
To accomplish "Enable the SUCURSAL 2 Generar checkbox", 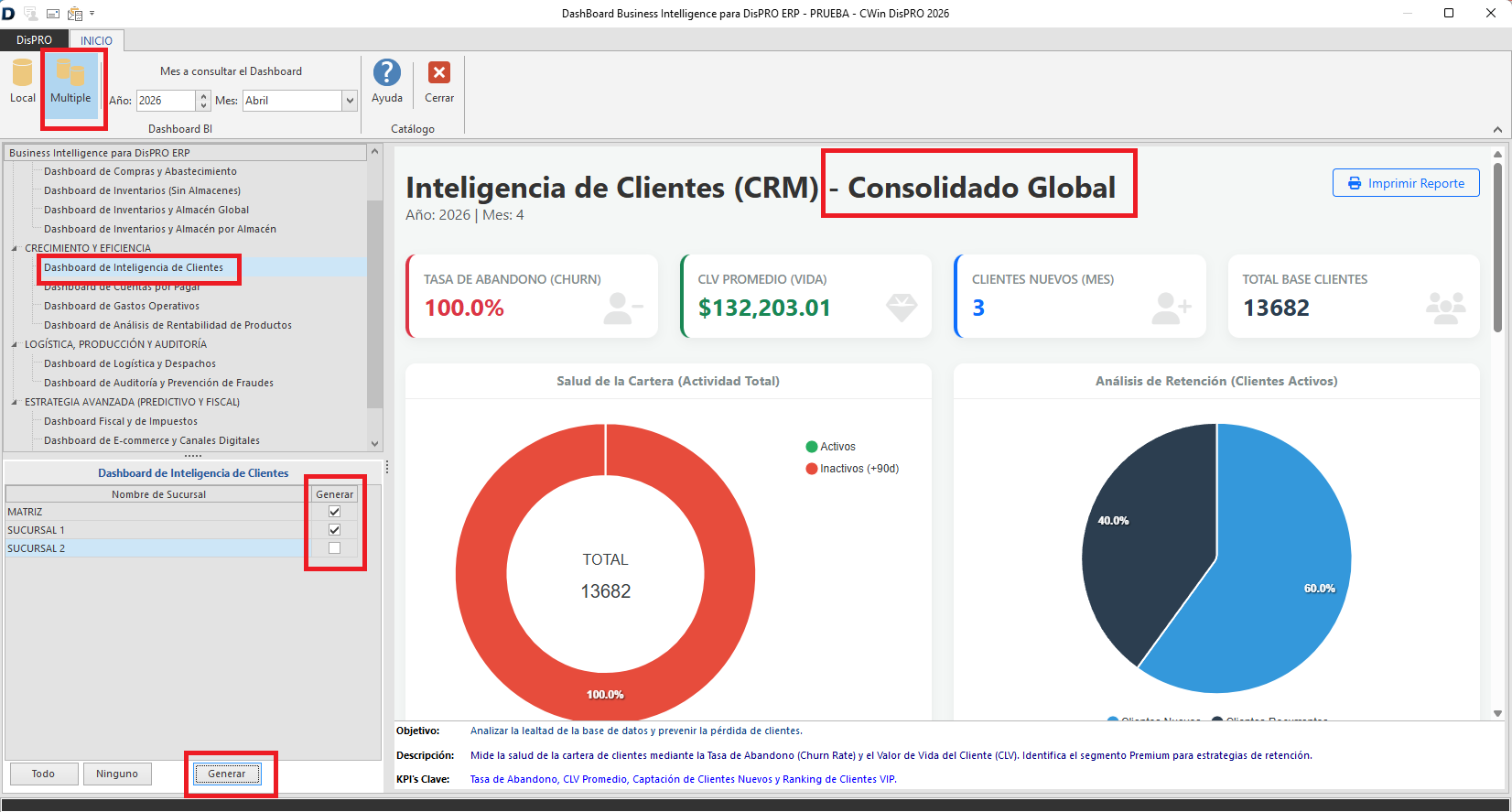I will click(x=334, y=548).
